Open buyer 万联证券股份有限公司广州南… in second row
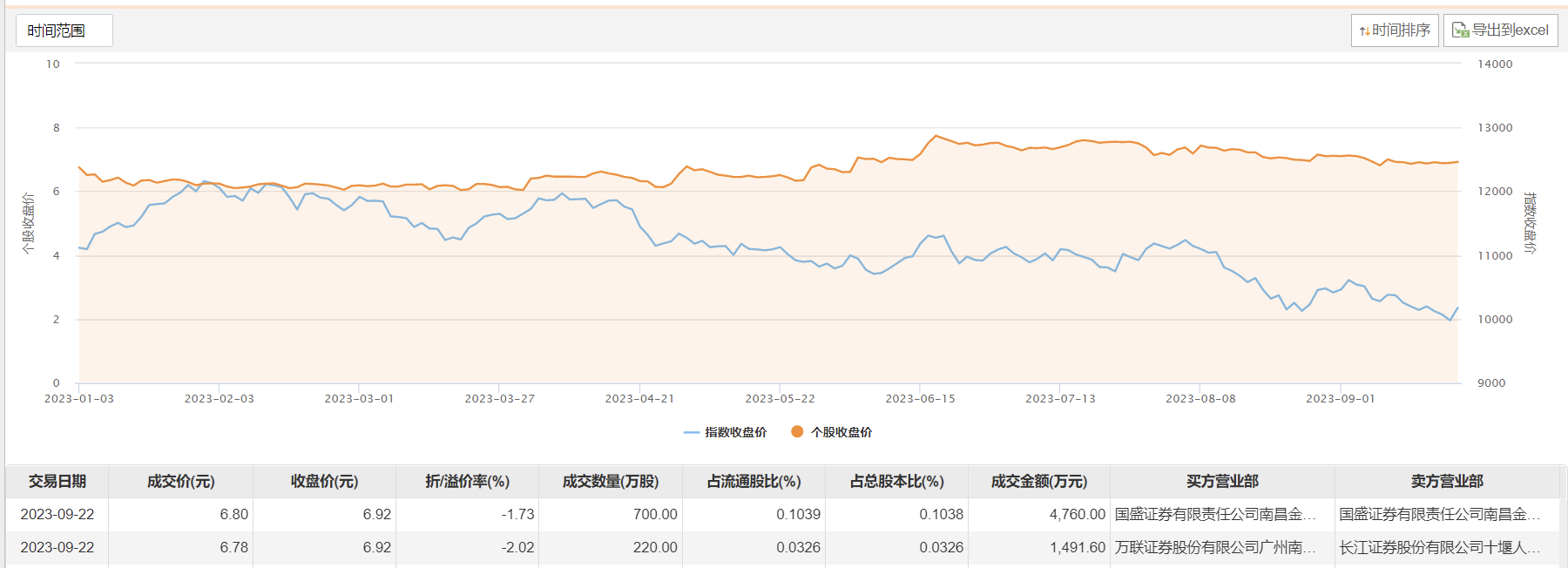 (x=1215, y=548)
